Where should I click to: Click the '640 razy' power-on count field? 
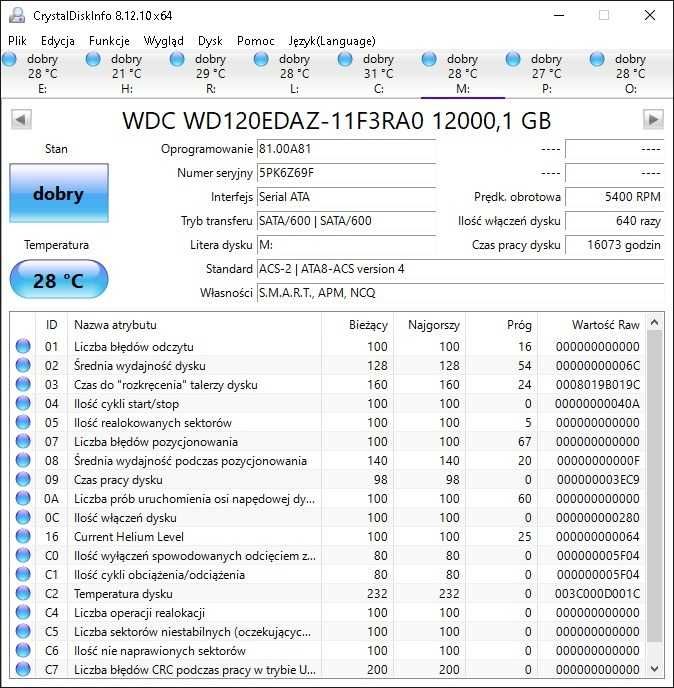[x=614, y=221]
